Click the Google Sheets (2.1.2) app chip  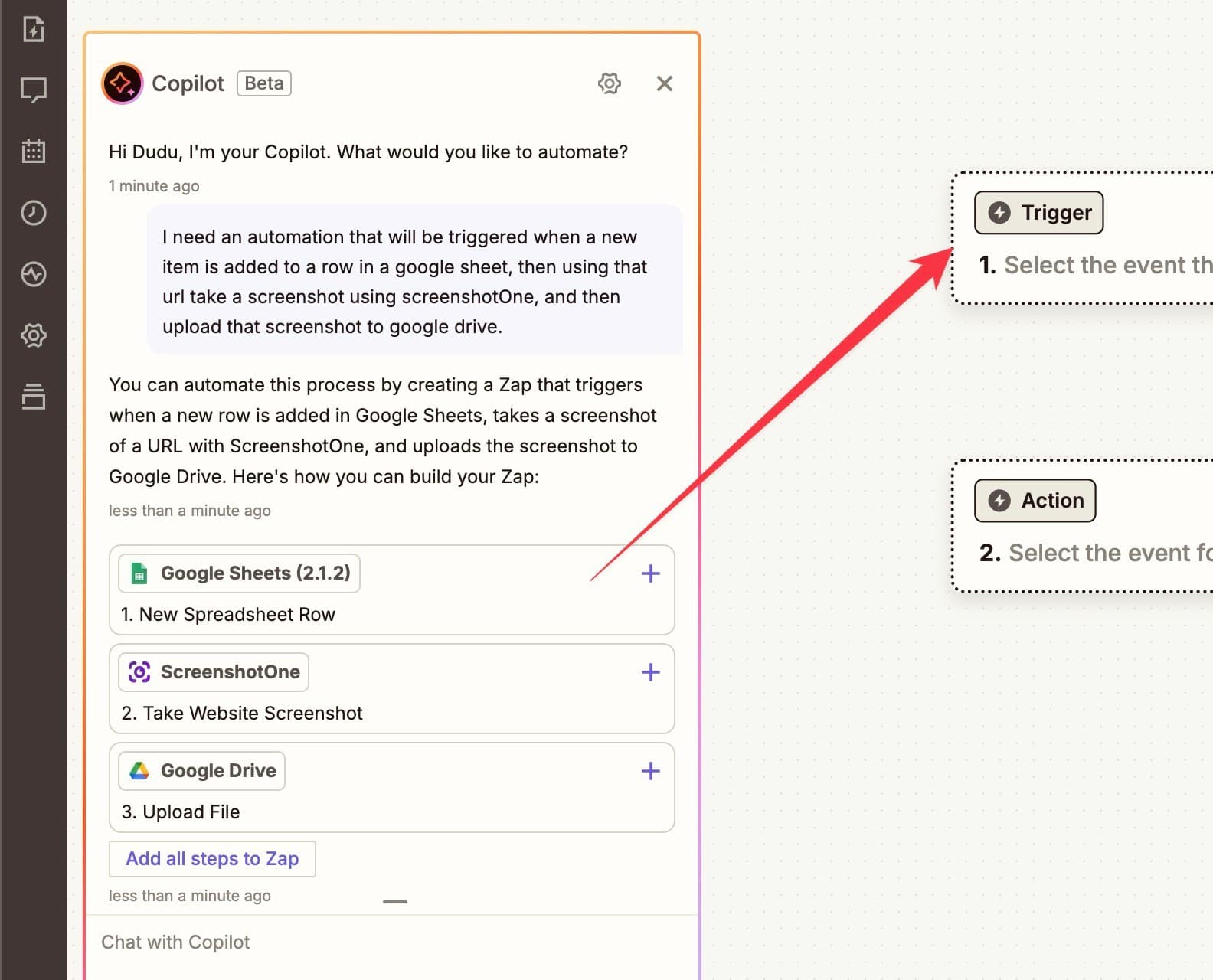pyautogui.click(x=239, y=573)
